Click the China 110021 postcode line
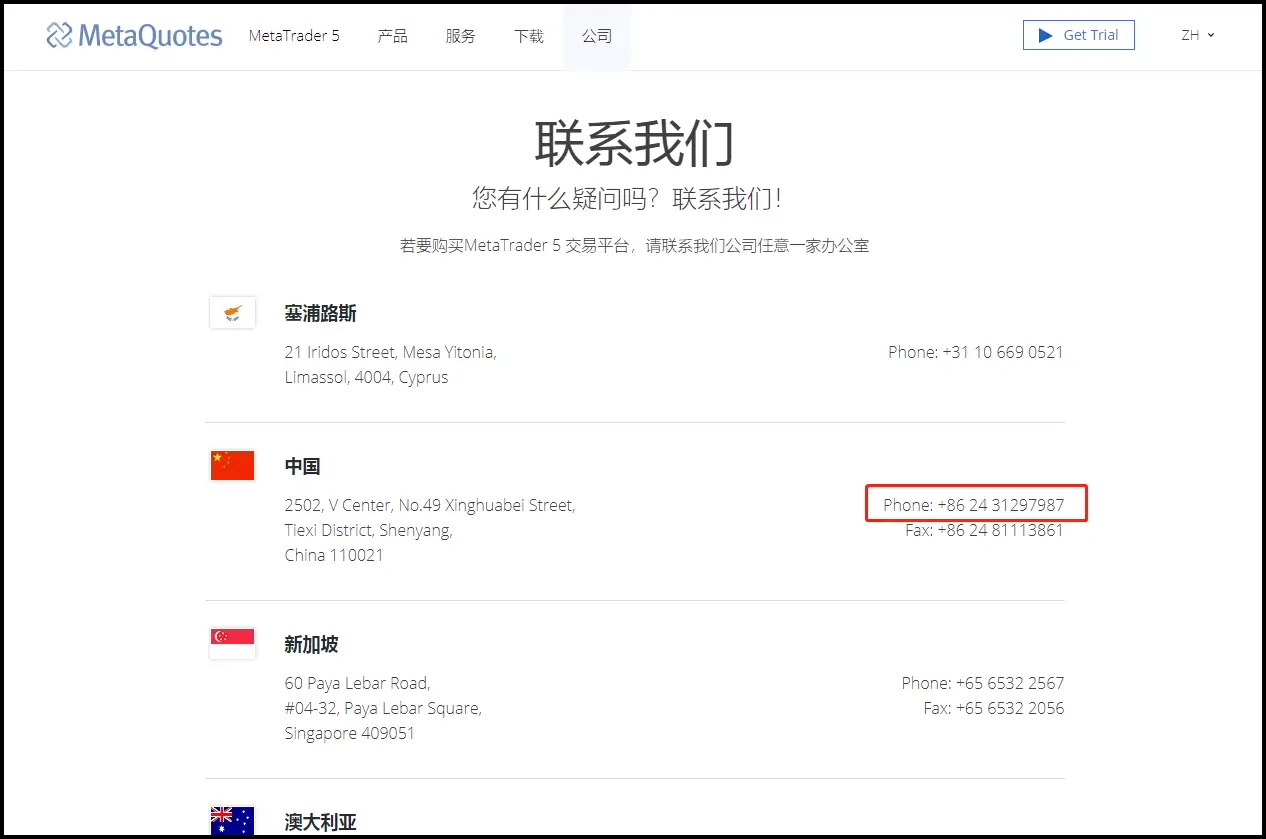Screen dimensions: 1266x839 [x=334, y=555]
